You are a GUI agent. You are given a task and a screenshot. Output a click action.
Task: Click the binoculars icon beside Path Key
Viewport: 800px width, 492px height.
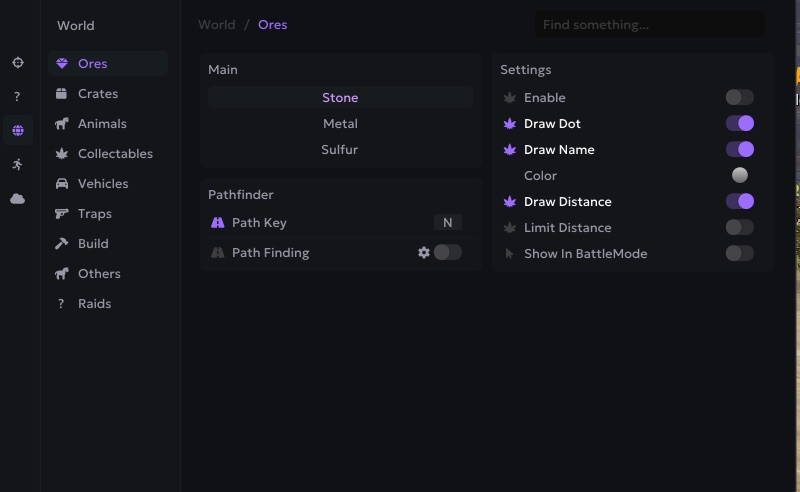tap(218, 223)
